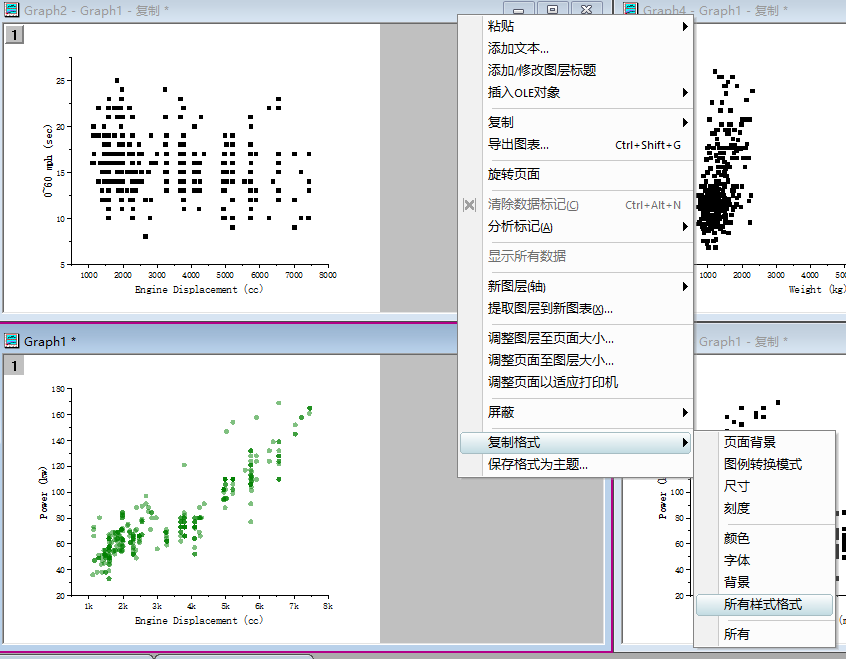
Task: Expand the 插入OLE对象 submenu
Action: (x=685, y=93)
